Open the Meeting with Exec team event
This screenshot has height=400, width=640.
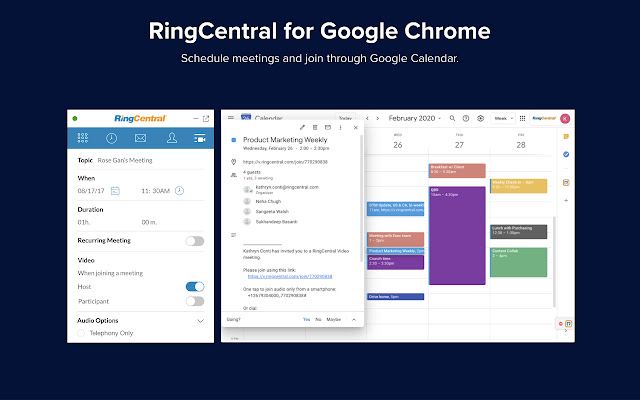395,239
